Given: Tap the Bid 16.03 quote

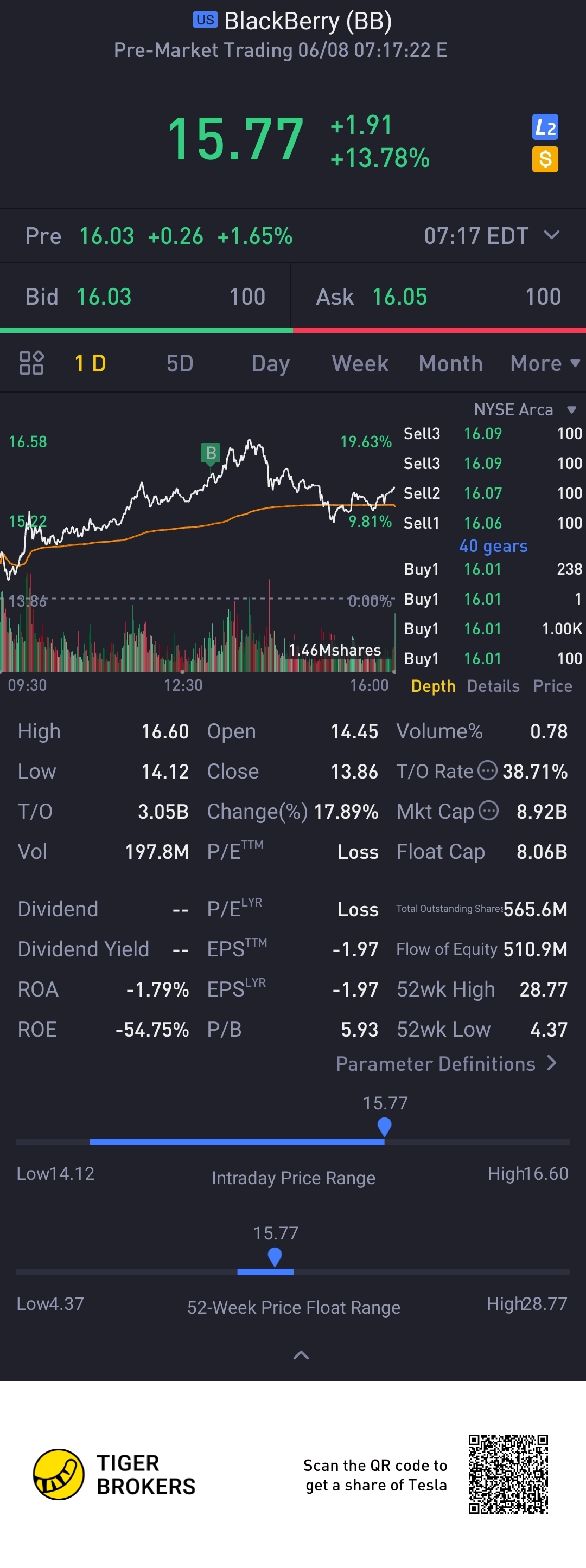Looking at the screenshot, I should [x=145, y=297].
